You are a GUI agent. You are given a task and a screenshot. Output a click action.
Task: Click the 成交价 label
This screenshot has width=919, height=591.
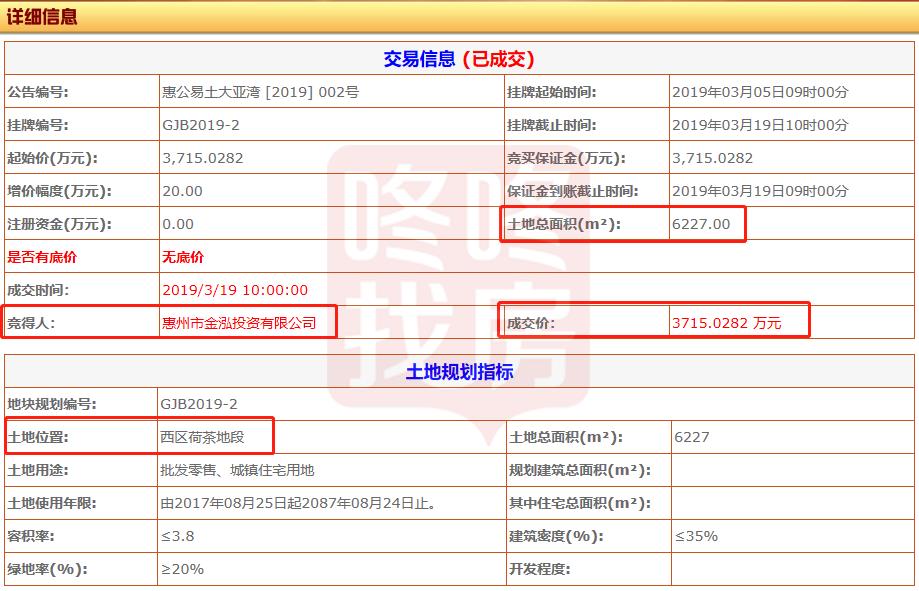tap(531, 323)
